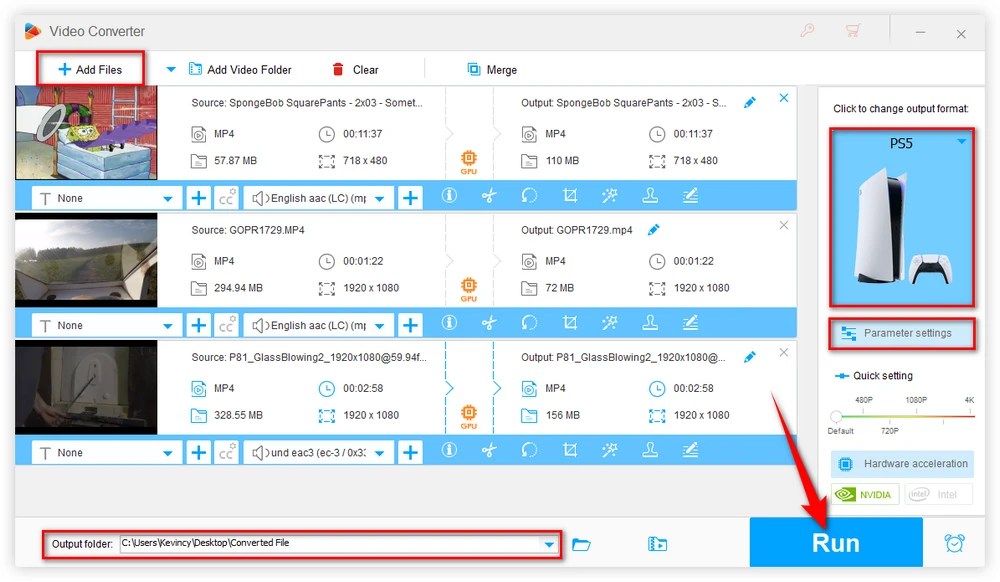Start conversion with the Run button
This screenshot has width=1000, height=582.
(835, 542)
